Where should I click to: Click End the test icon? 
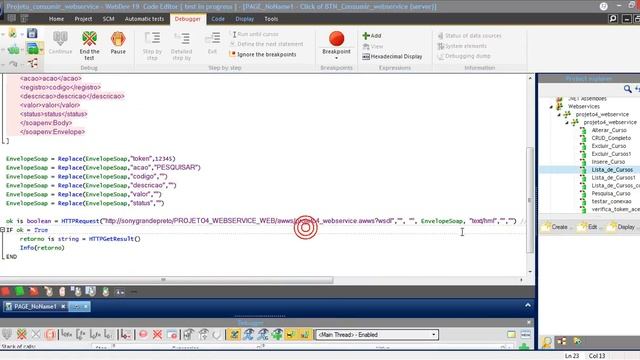[89, 38]
